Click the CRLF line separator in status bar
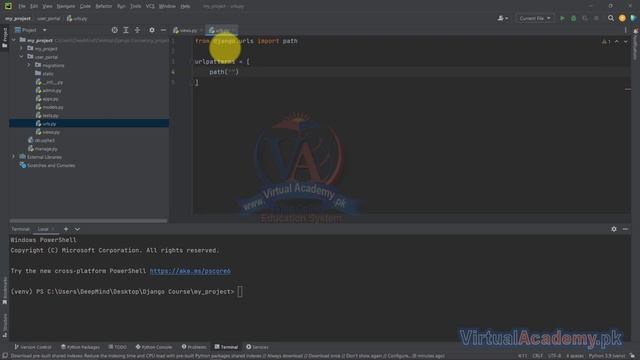 537,356
